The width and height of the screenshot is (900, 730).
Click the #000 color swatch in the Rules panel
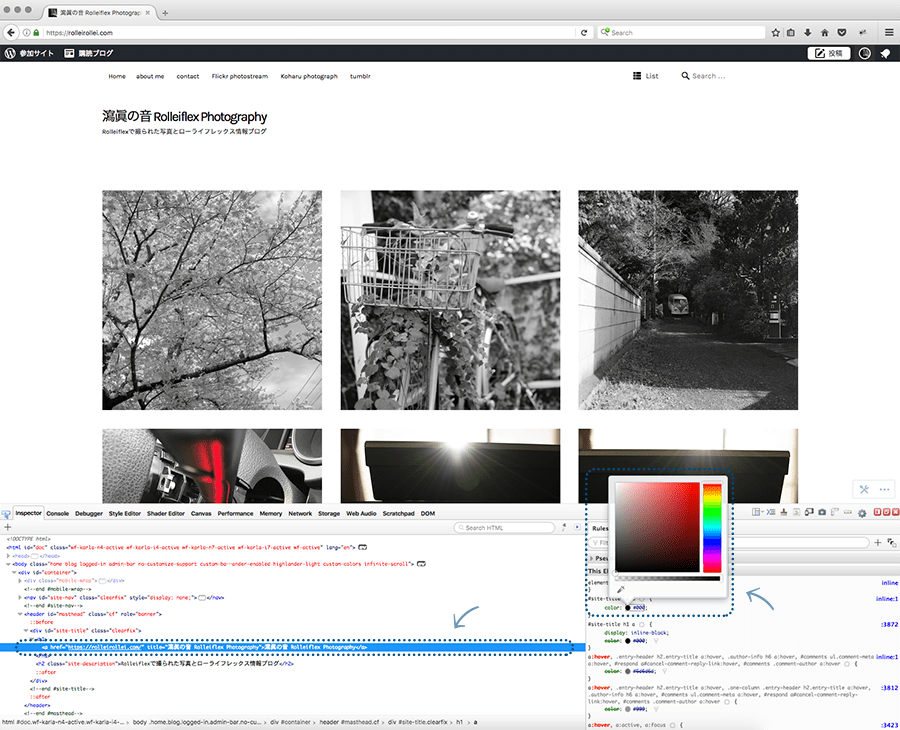[x=628, y=608]
